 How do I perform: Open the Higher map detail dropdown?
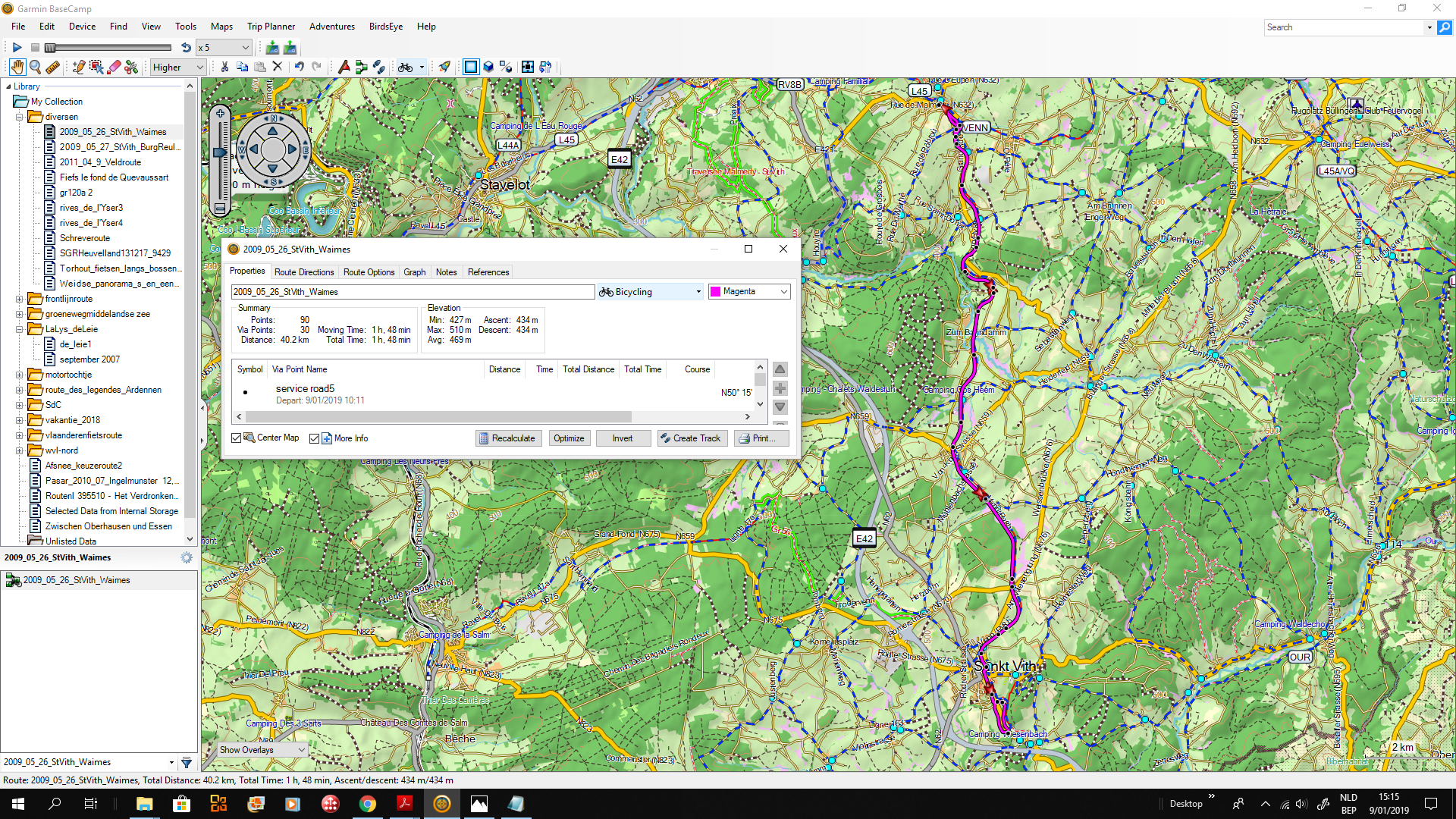point(178,67)
